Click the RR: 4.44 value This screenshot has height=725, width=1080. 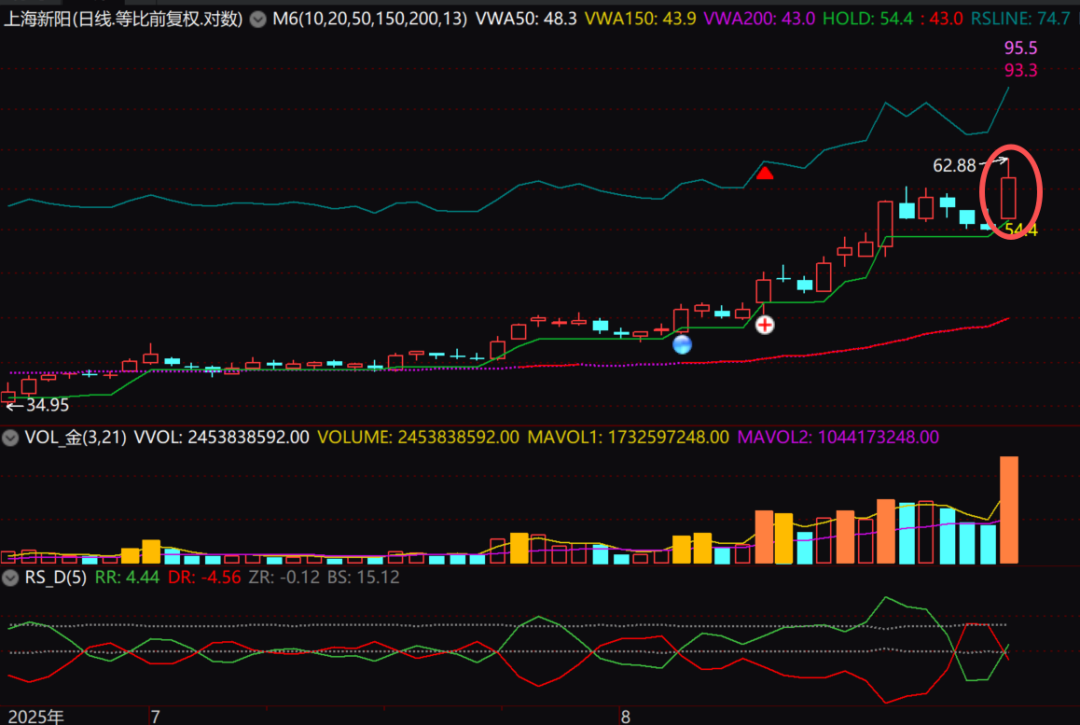[x=127, y=577]
